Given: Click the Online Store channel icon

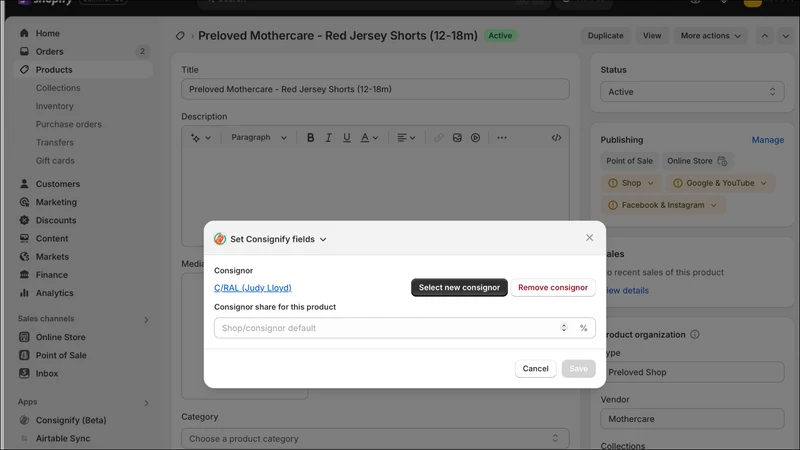Looking at the screenshot, I should [x=24, y=337].
